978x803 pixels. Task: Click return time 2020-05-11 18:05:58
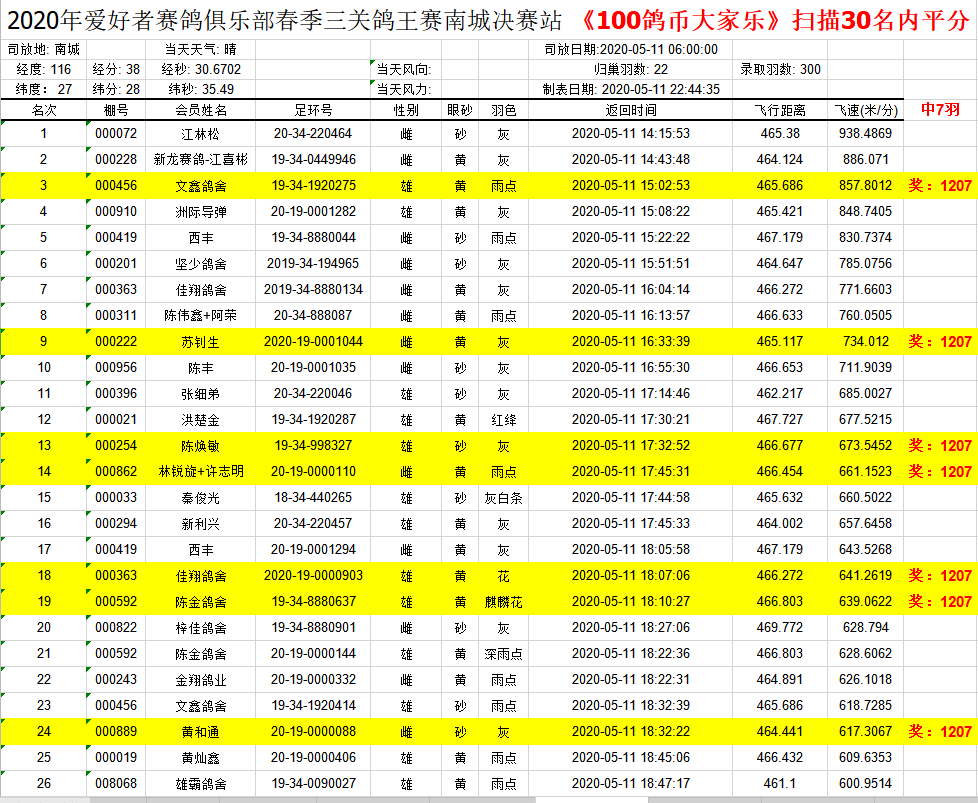(631, 550)
